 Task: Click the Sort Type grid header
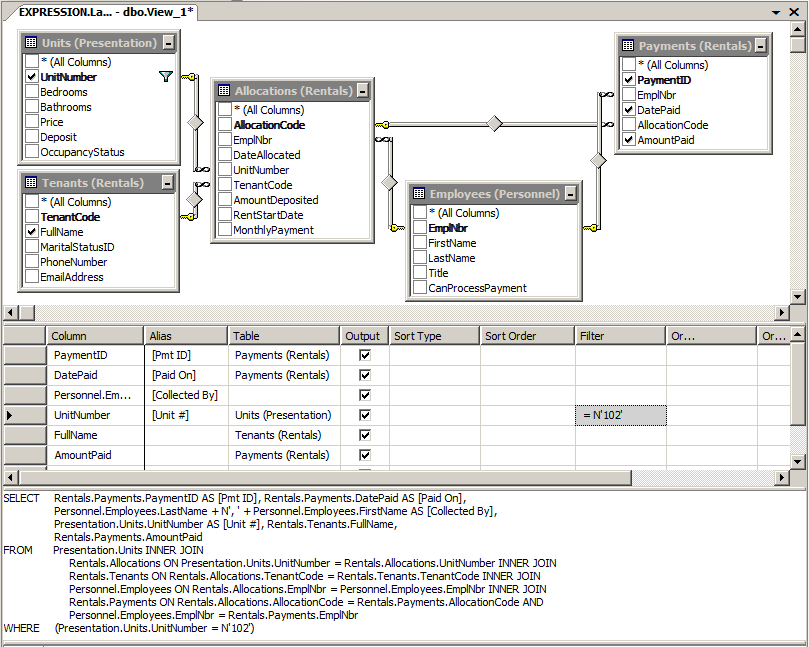pyautogui.click(x=434, y=336)
